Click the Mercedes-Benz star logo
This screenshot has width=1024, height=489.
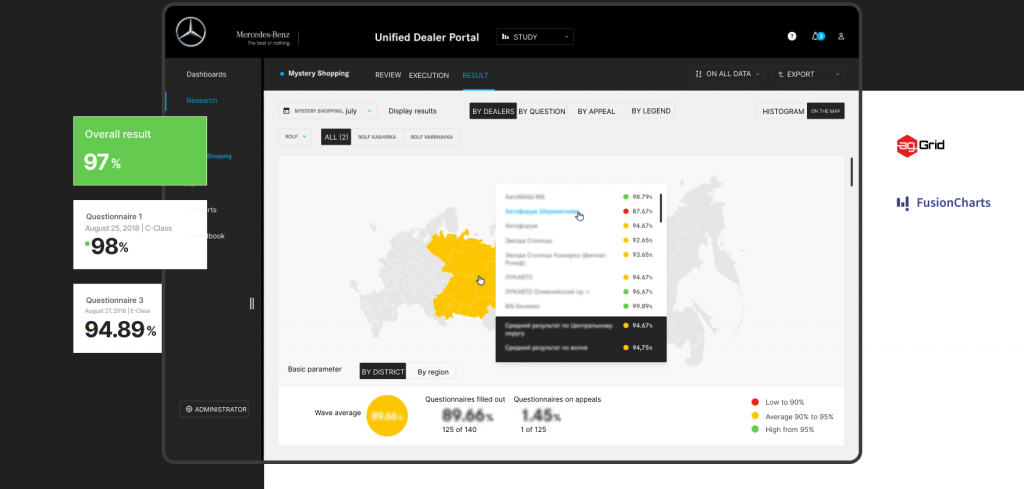191,33
